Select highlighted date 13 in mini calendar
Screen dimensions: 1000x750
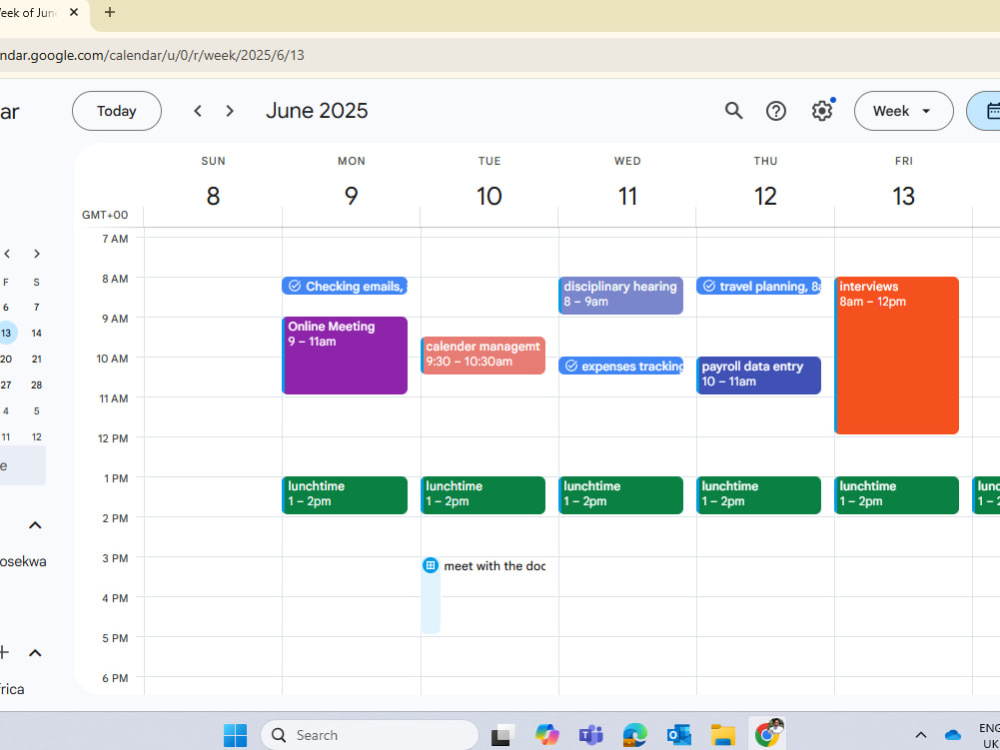coord(6,333)
